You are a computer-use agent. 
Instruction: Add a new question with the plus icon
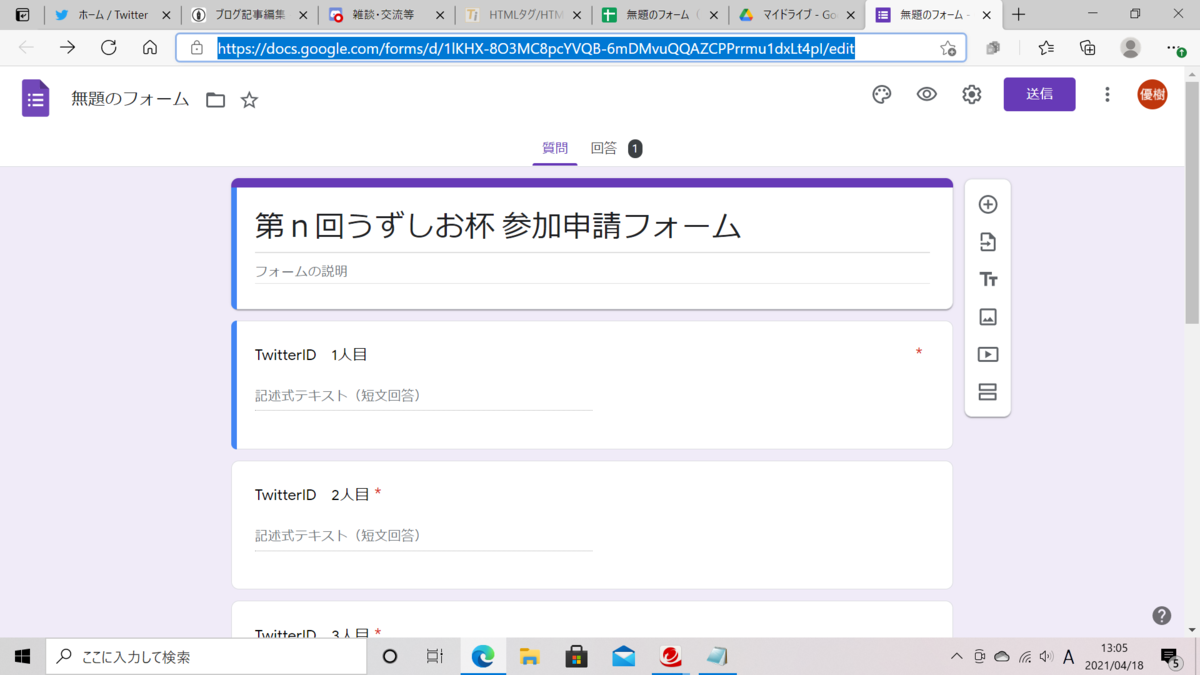click(987, 203)
